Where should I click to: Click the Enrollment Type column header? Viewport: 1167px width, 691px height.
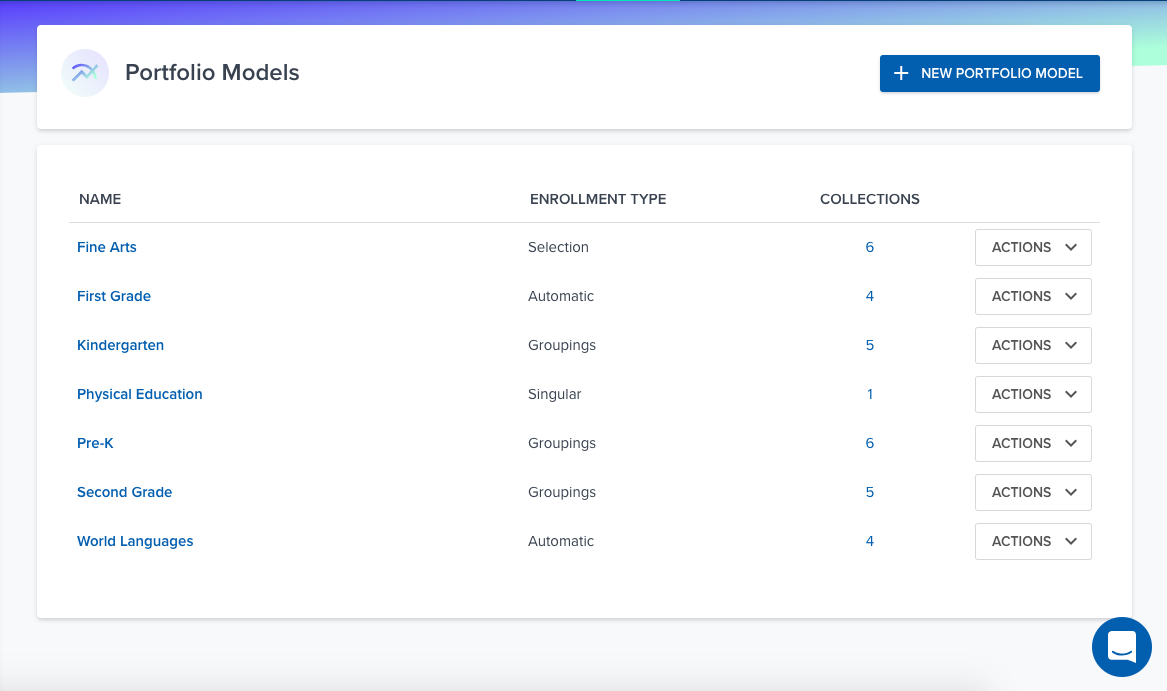(598, 199)
